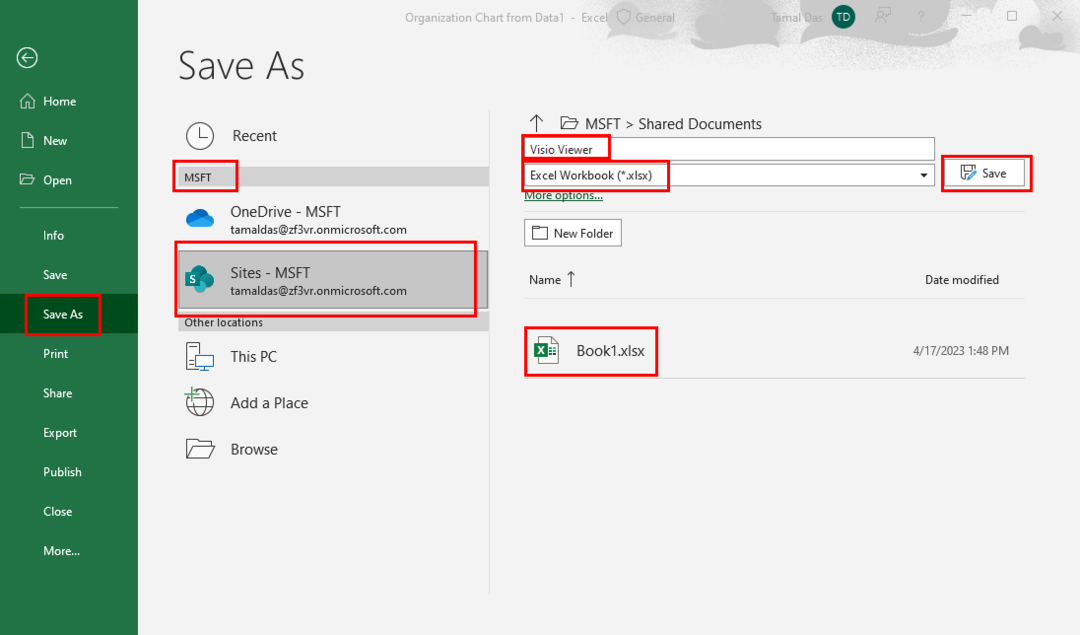
Task: Open the Export menu item
Action: 60,433
